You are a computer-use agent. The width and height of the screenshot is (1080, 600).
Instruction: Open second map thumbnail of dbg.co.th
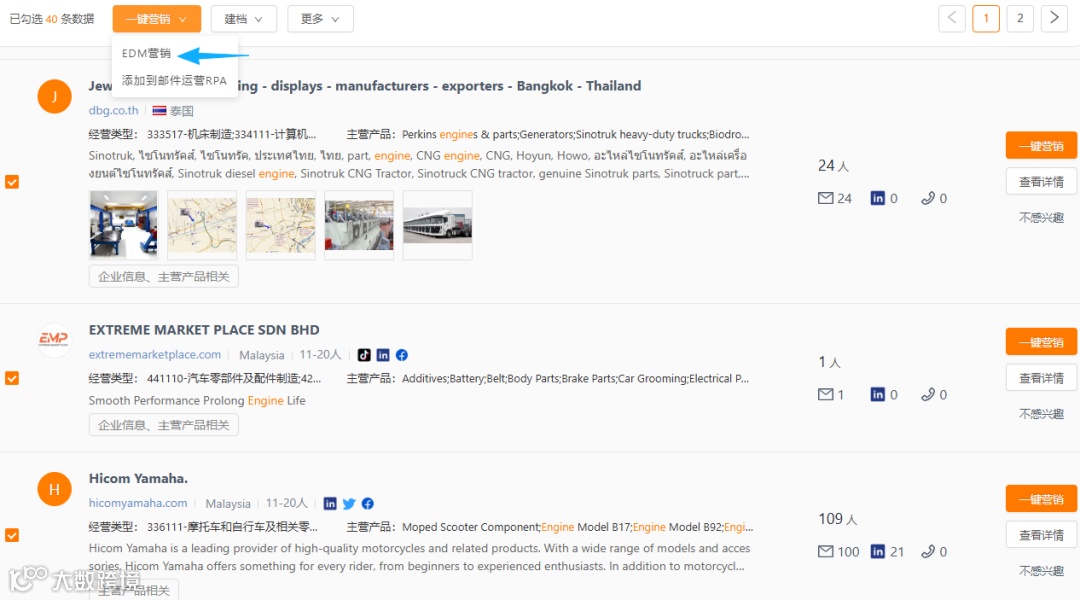280,225
